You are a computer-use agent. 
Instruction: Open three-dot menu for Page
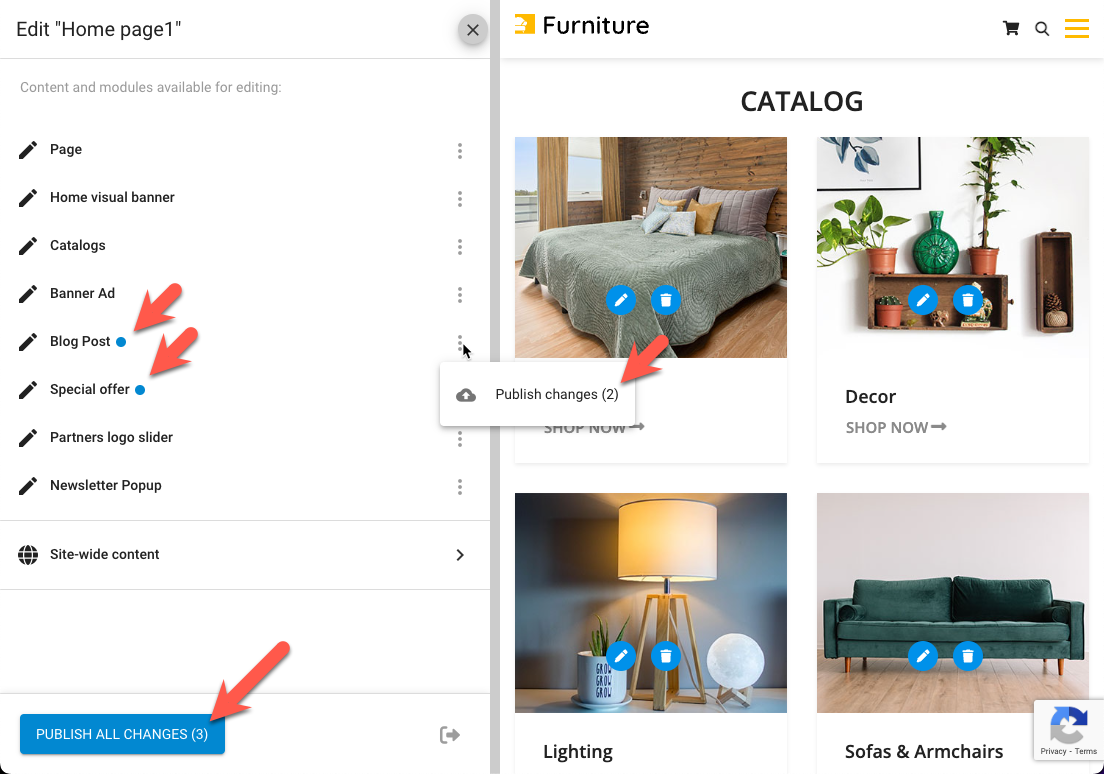pyautogui.click(x=460, y=151)
